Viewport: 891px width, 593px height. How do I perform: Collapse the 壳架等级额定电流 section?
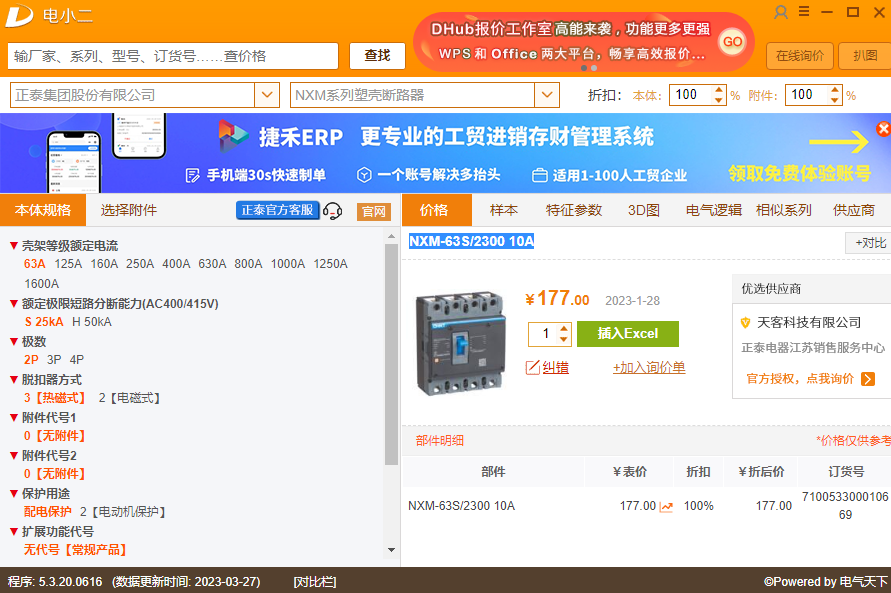[x=14, y=246]
